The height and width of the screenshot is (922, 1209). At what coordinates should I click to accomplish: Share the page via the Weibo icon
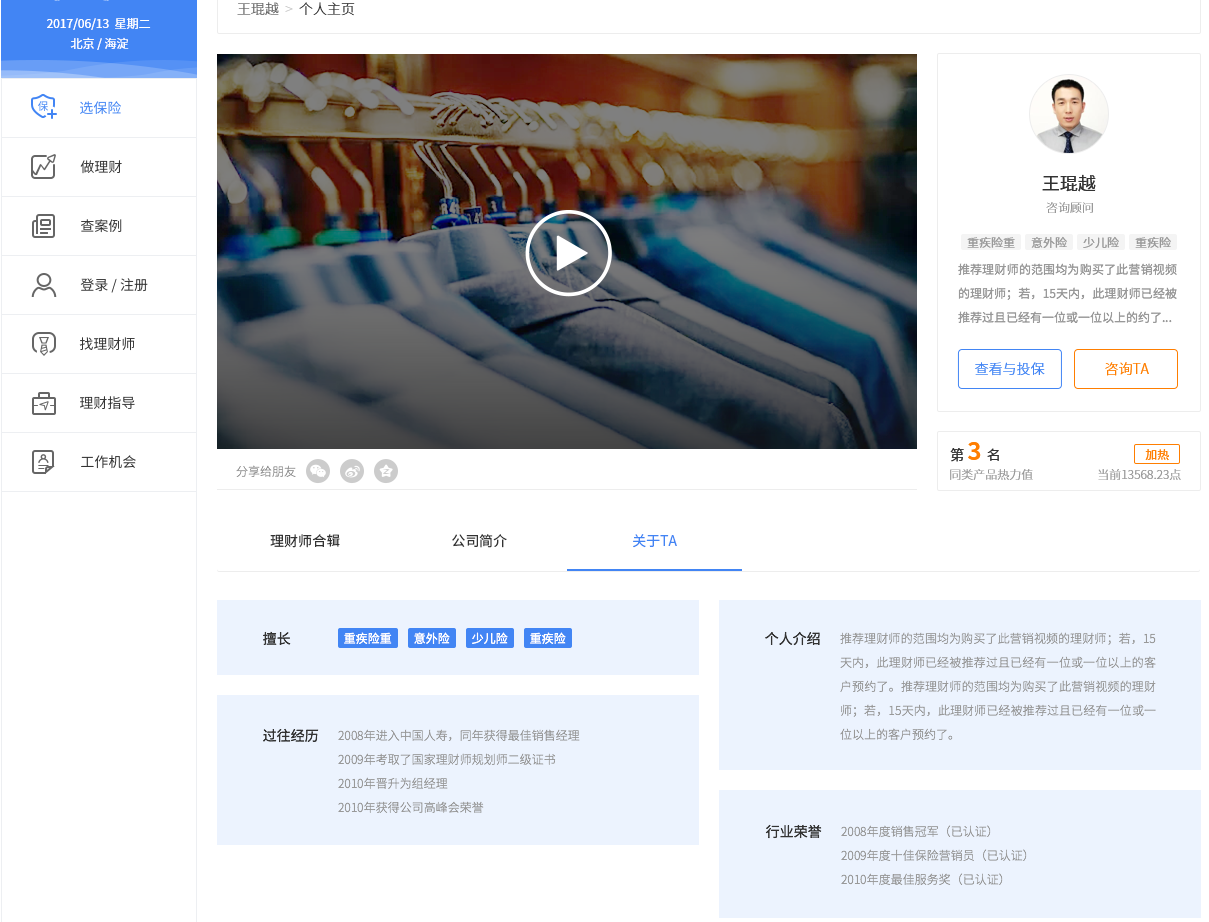(x=352, y=470)
